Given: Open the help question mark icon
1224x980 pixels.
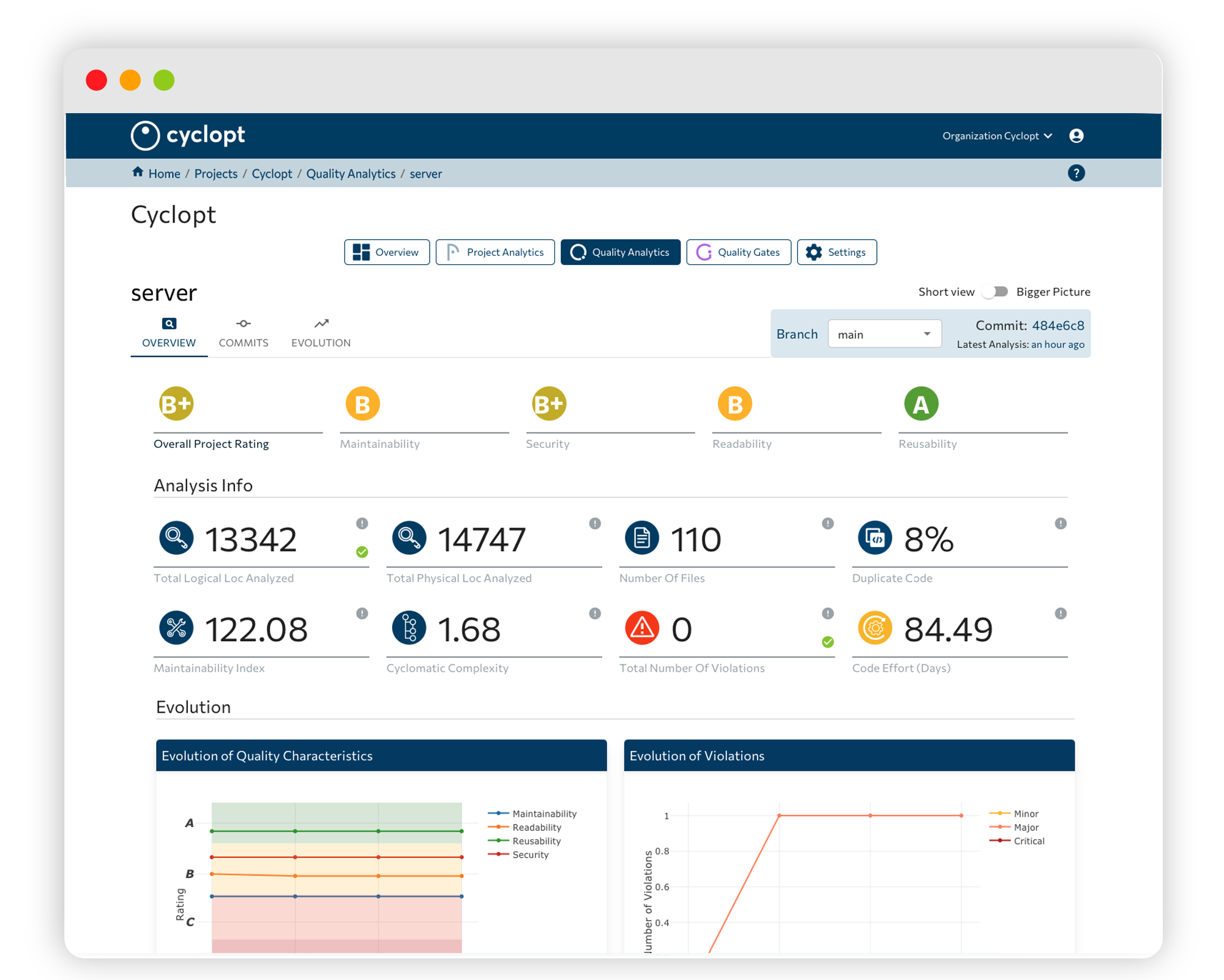Looking at the screenshot, I should point(1076,173).
